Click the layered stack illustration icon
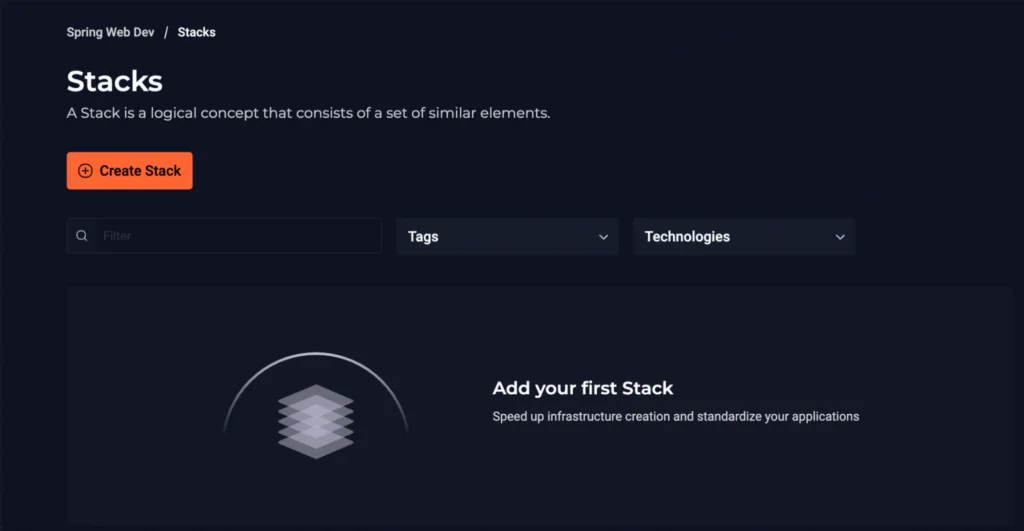Viewport: 1024px width, 531px height. pyautogui.click(x=315, y=421)
